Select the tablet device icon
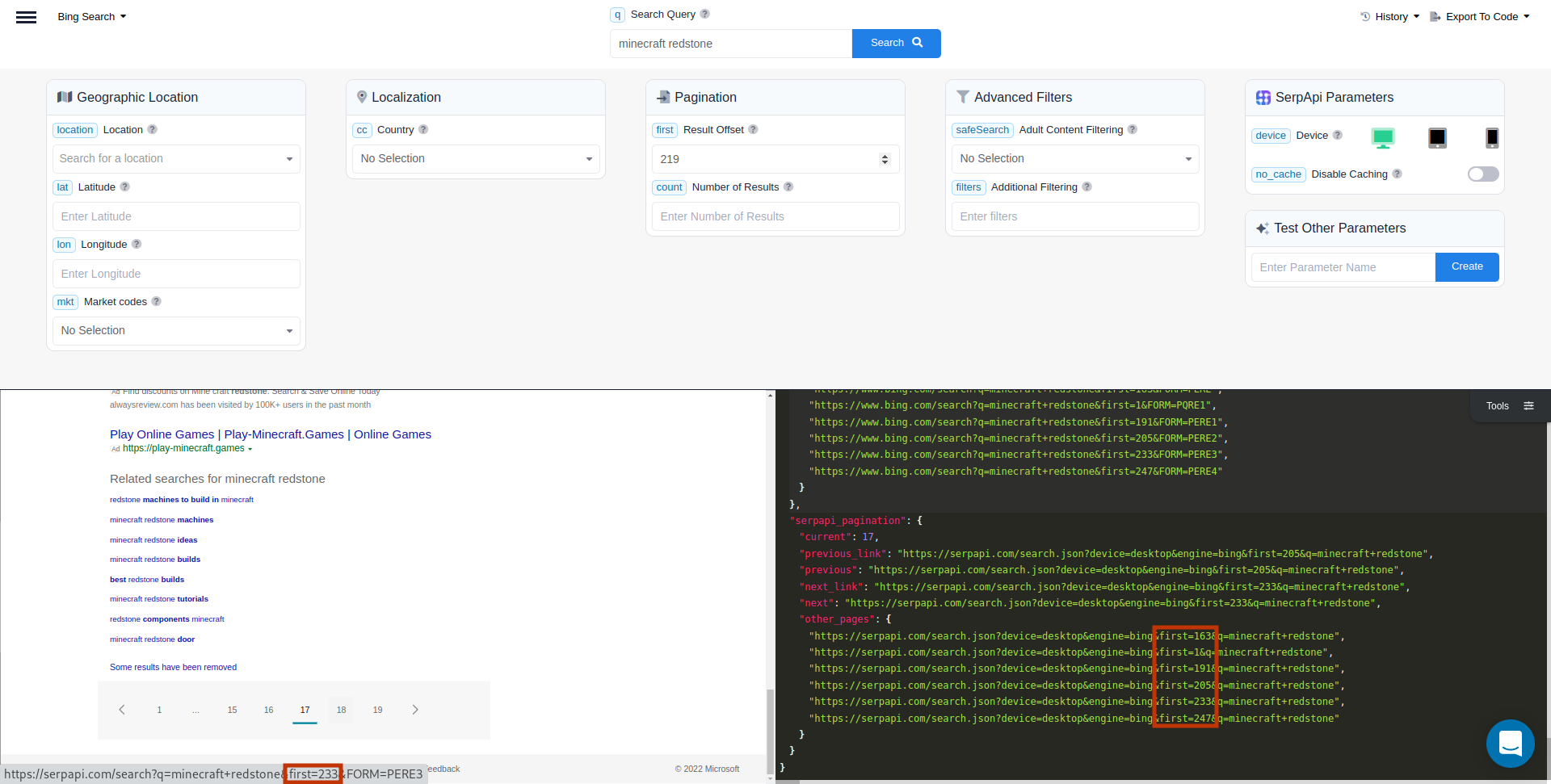The image size is (1551, 784). (1437, 137)
